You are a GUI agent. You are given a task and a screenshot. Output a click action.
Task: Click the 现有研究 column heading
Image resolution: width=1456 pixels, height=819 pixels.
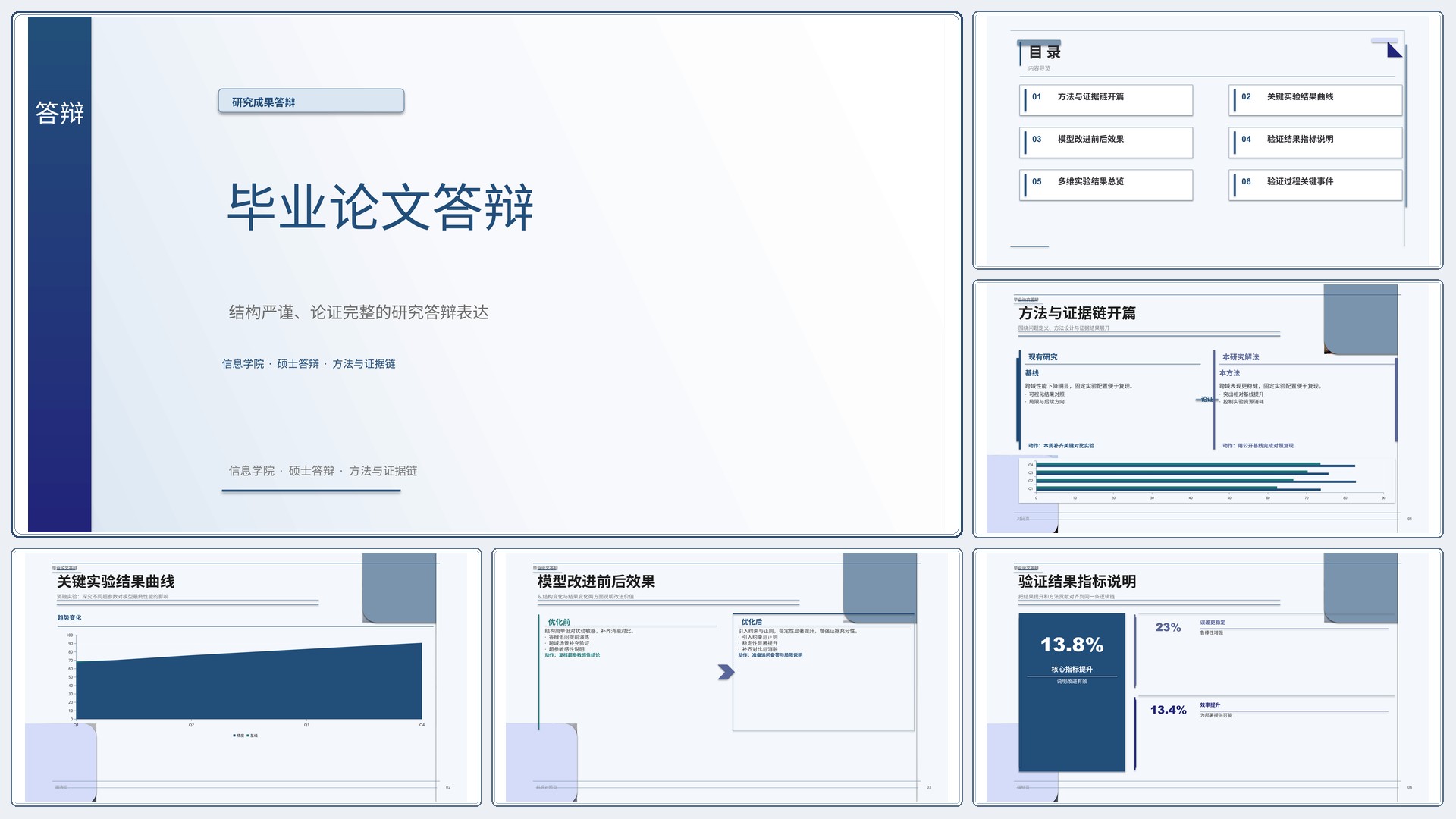pos(1043,357)
